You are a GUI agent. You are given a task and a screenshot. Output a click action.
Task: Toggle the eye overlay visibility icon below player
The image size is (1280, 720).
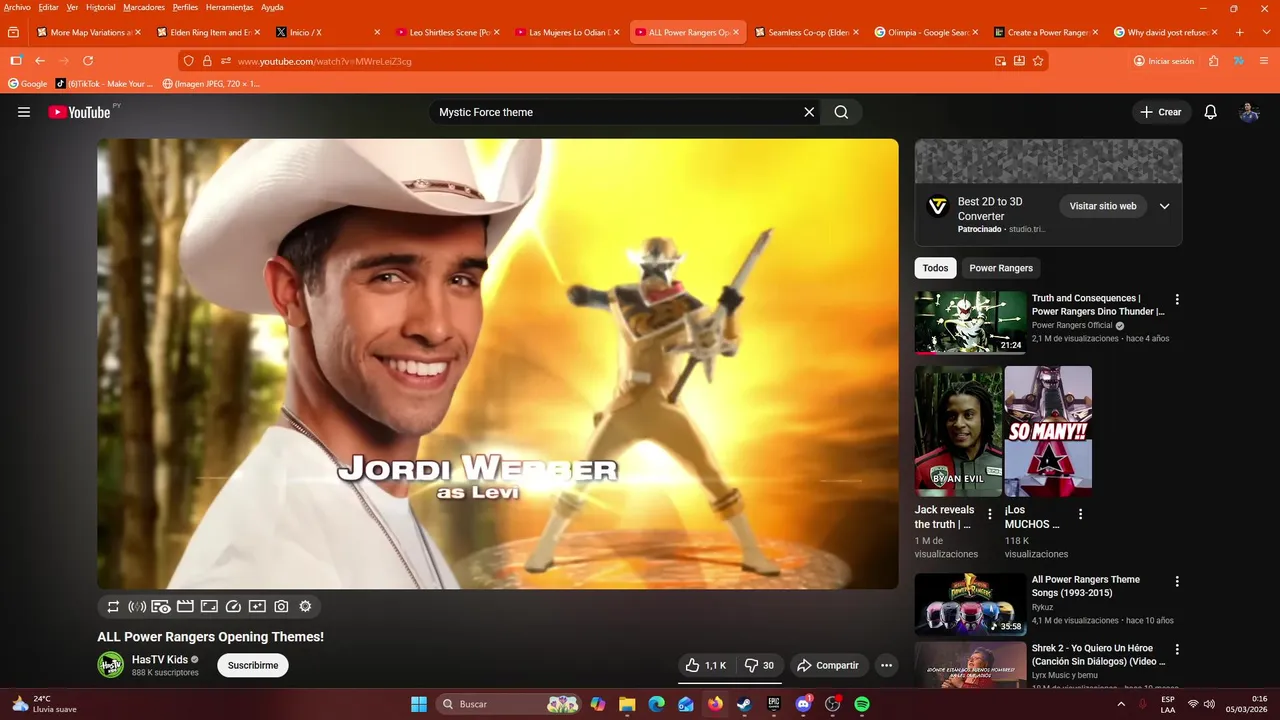pos(161,606)
